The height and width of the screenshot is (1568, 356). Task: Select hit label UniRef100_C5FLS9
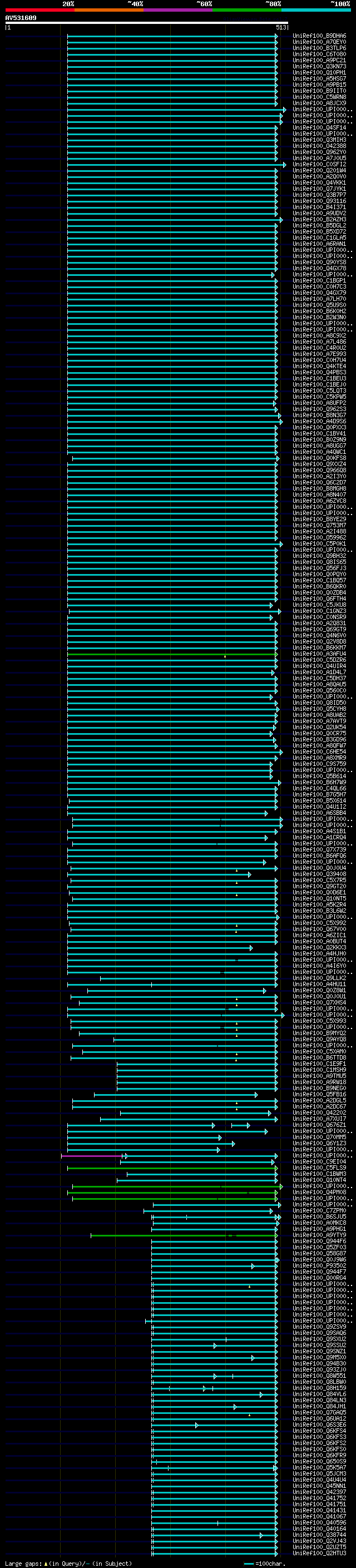(319, 1168)
